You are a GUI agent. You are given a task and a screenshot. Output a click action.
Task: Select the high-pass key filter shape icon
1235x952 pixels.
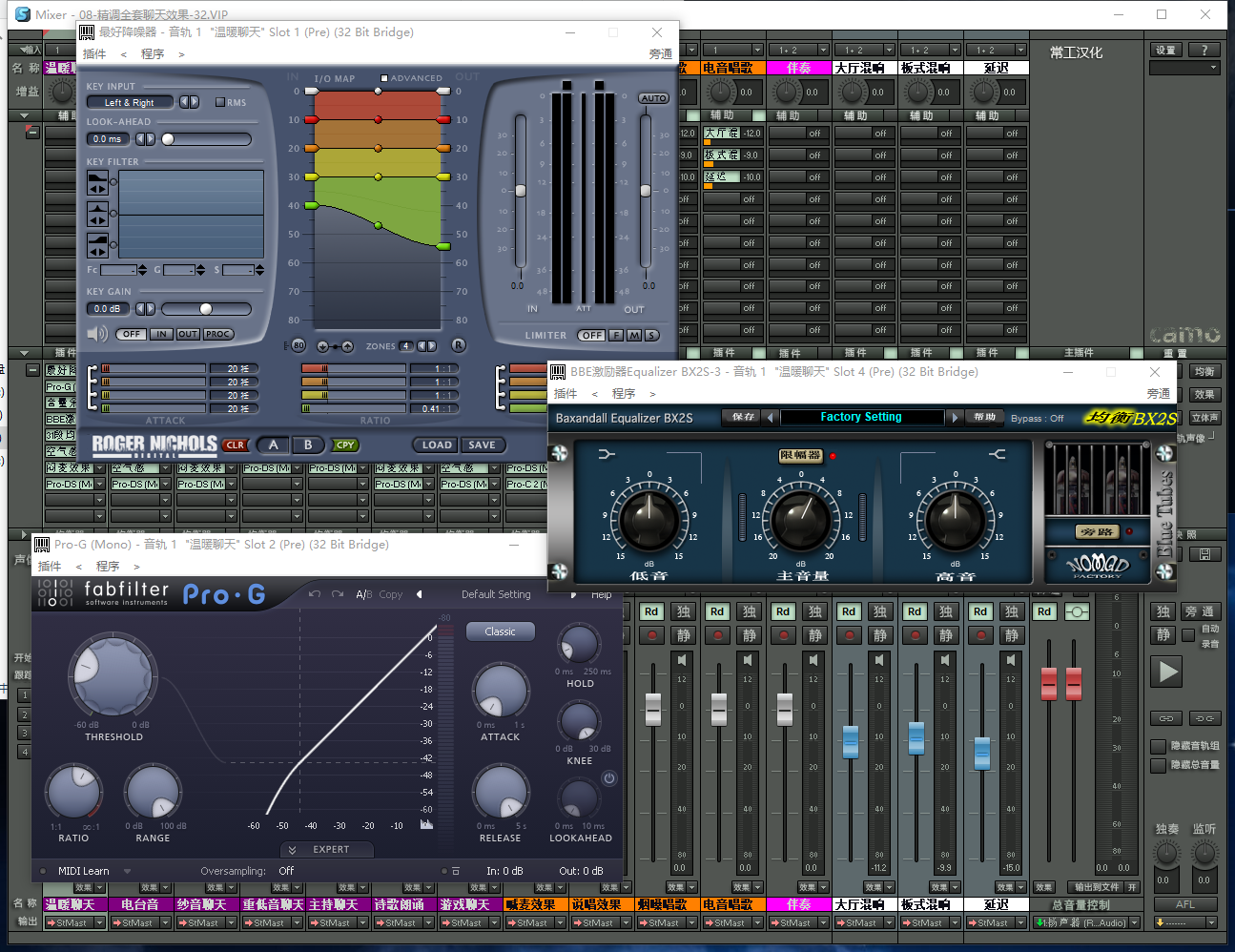point(97,245)
